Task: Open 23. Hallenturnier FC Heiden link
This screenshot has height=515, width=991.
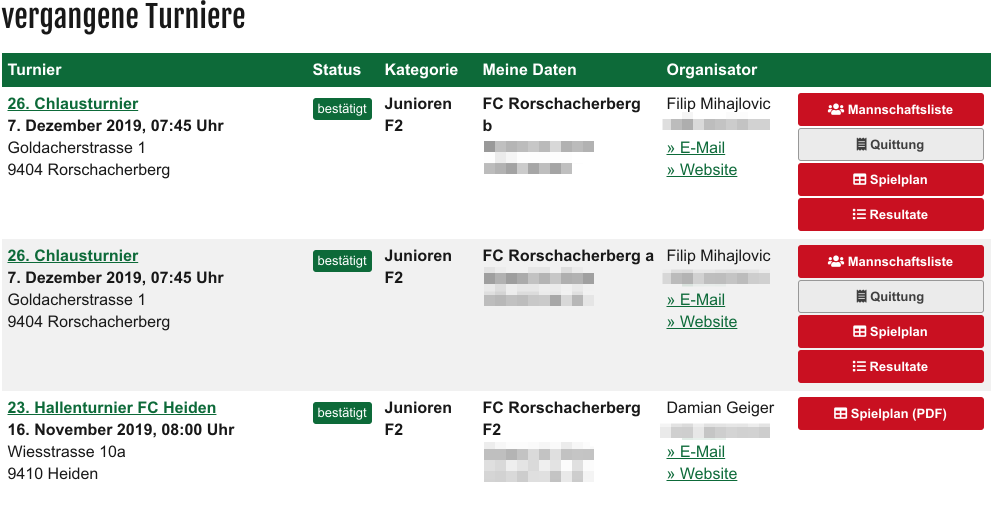Action: (112, 408)
